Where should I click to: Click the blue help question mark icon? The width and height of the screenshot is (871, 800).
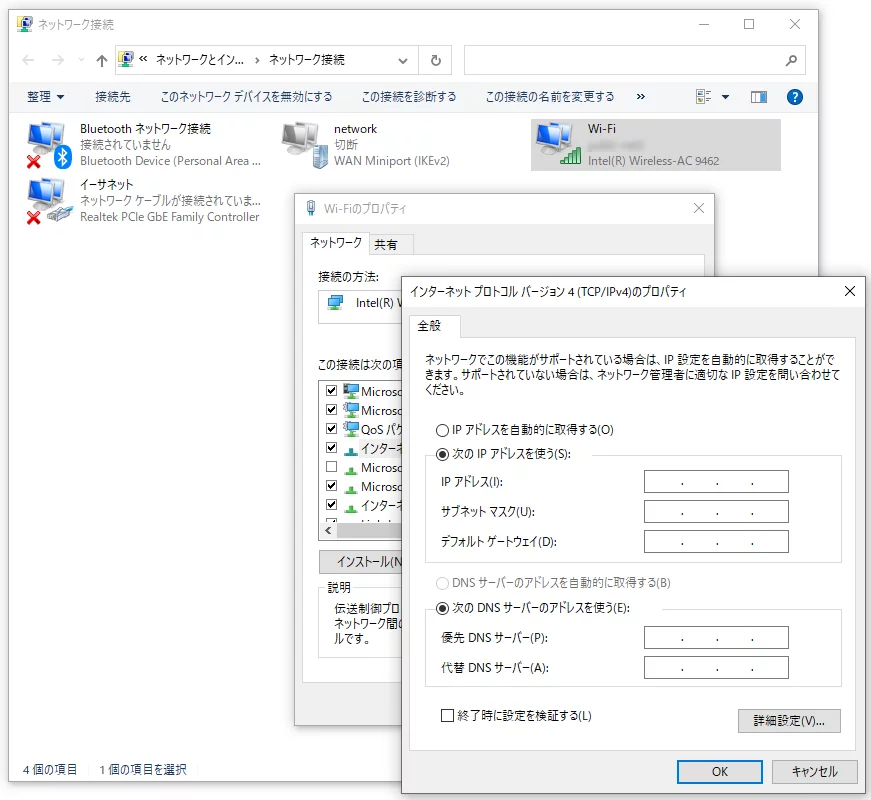[x=795, y=97]
